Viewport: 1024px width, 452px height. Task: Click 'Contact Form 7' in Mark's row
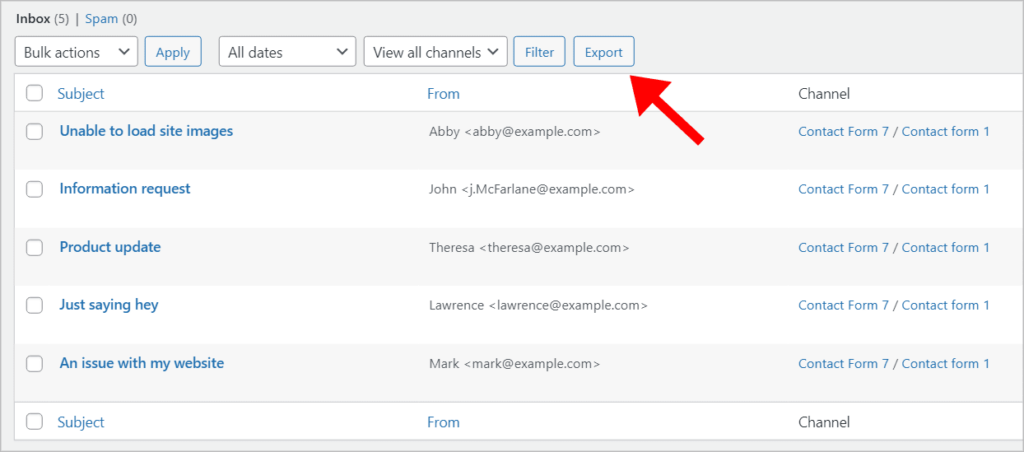pos(844,363)
